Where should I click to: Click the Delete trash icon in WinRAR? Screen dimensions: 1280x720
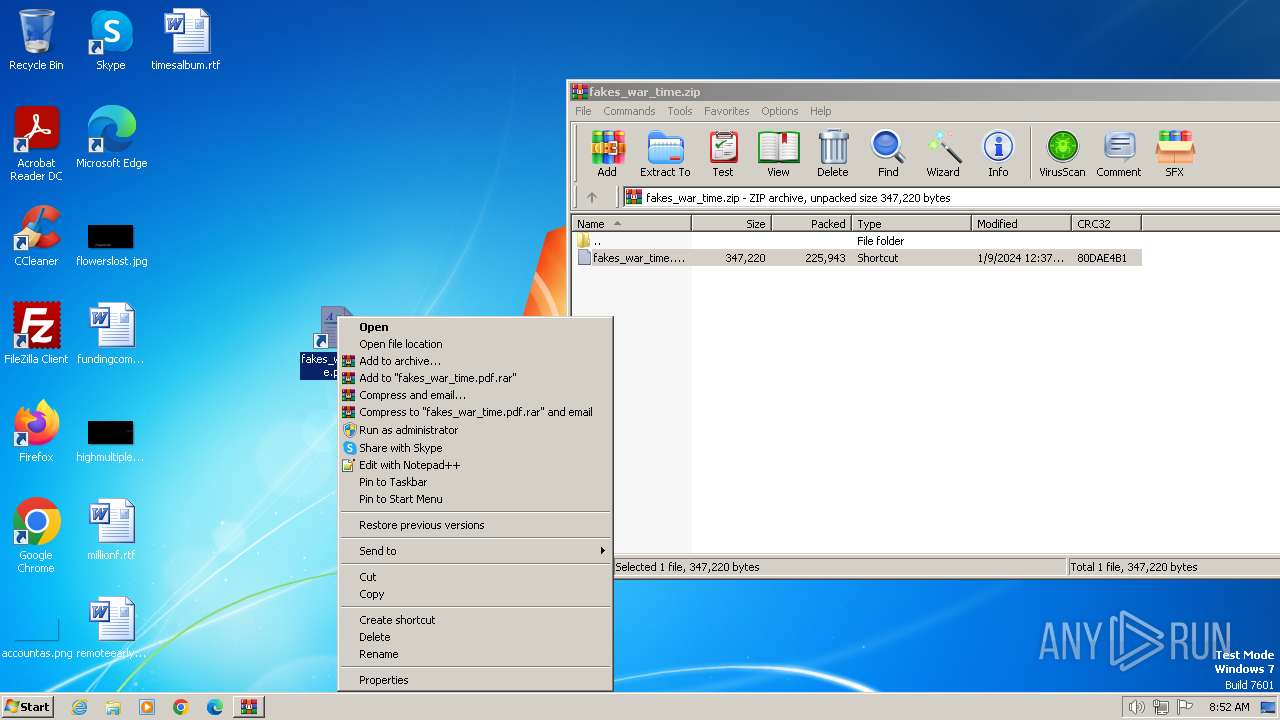coord(832,154)
